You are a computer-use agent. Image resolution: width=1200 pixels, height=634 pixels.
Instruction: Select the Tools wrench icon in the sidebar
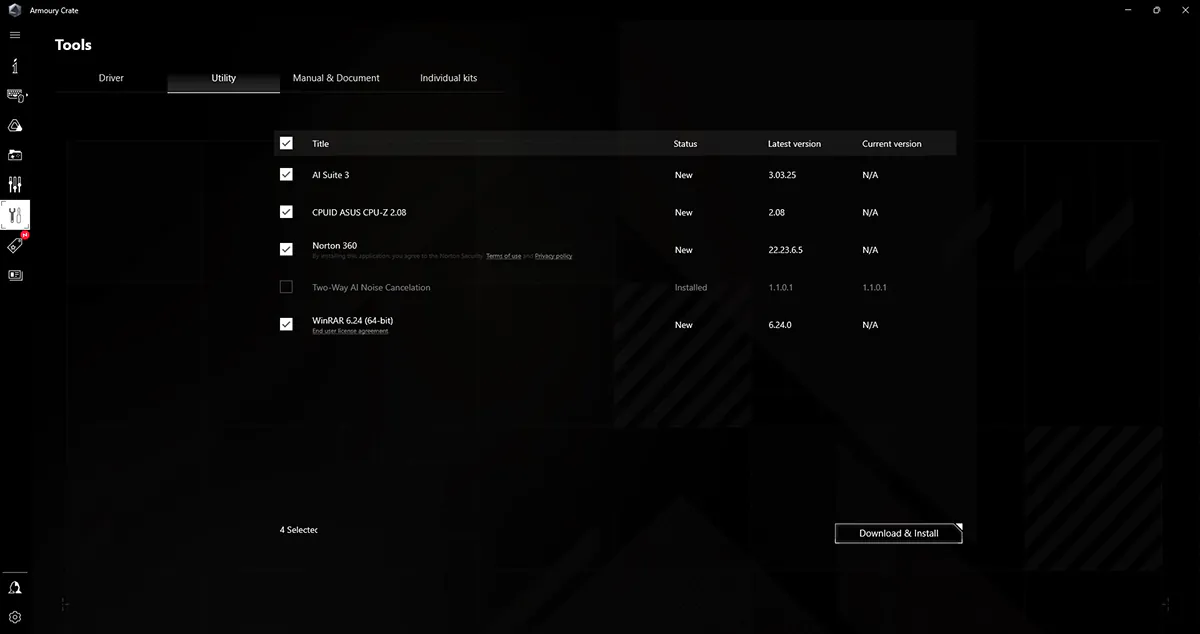(15, 215)
